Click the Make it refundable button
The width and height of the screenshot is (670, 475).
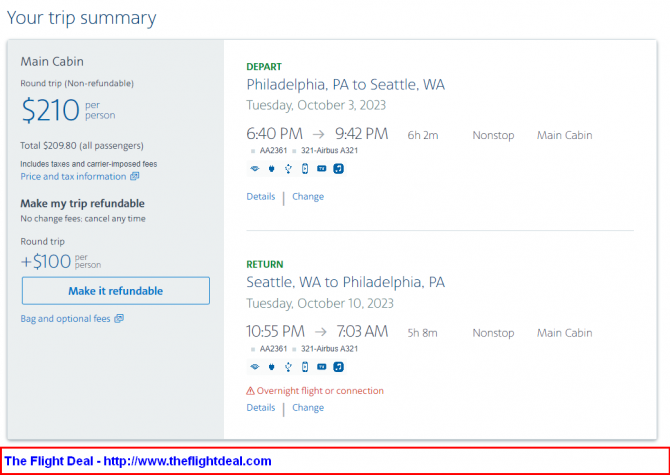[x=116, y=291]
